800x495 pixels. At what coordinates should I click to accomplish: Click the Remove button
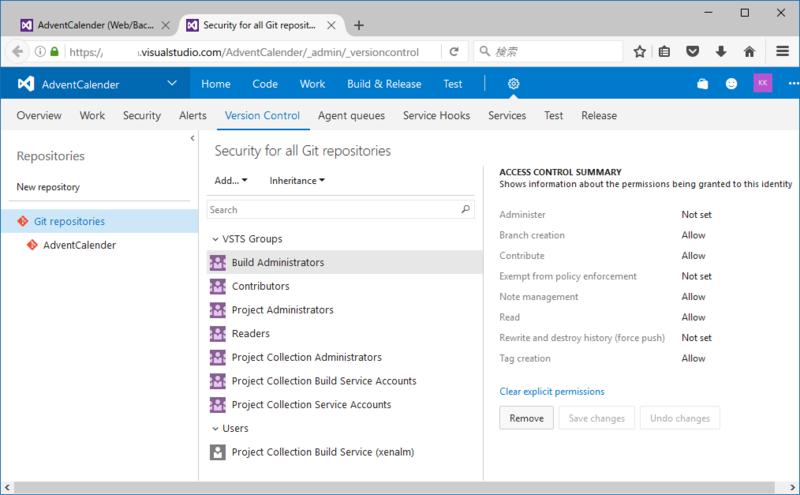point(527,418)
